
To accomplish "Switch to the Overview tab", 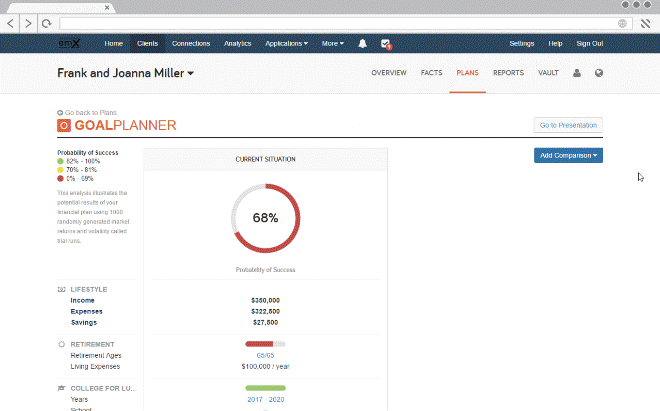I will 389,73.
